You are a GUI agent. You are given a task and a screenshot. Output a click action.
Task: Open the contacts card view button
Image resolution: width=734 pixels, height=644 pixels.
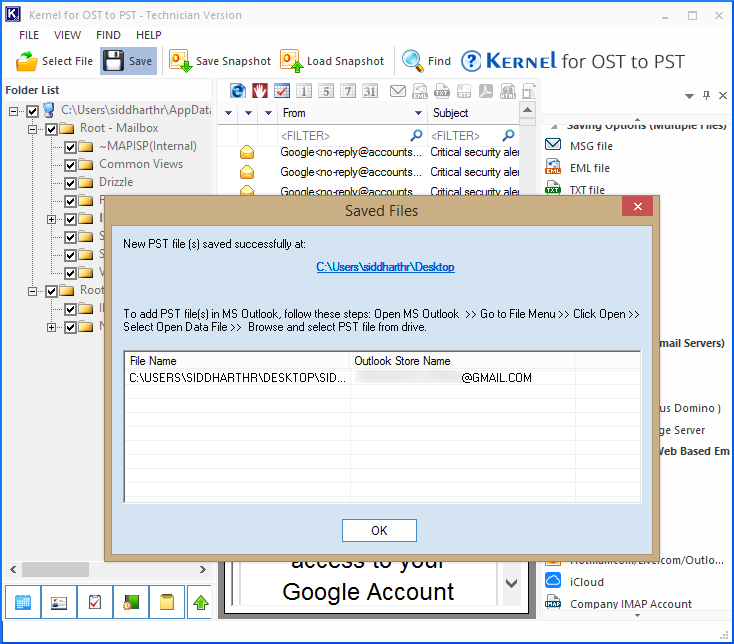(x=59, y=602)
